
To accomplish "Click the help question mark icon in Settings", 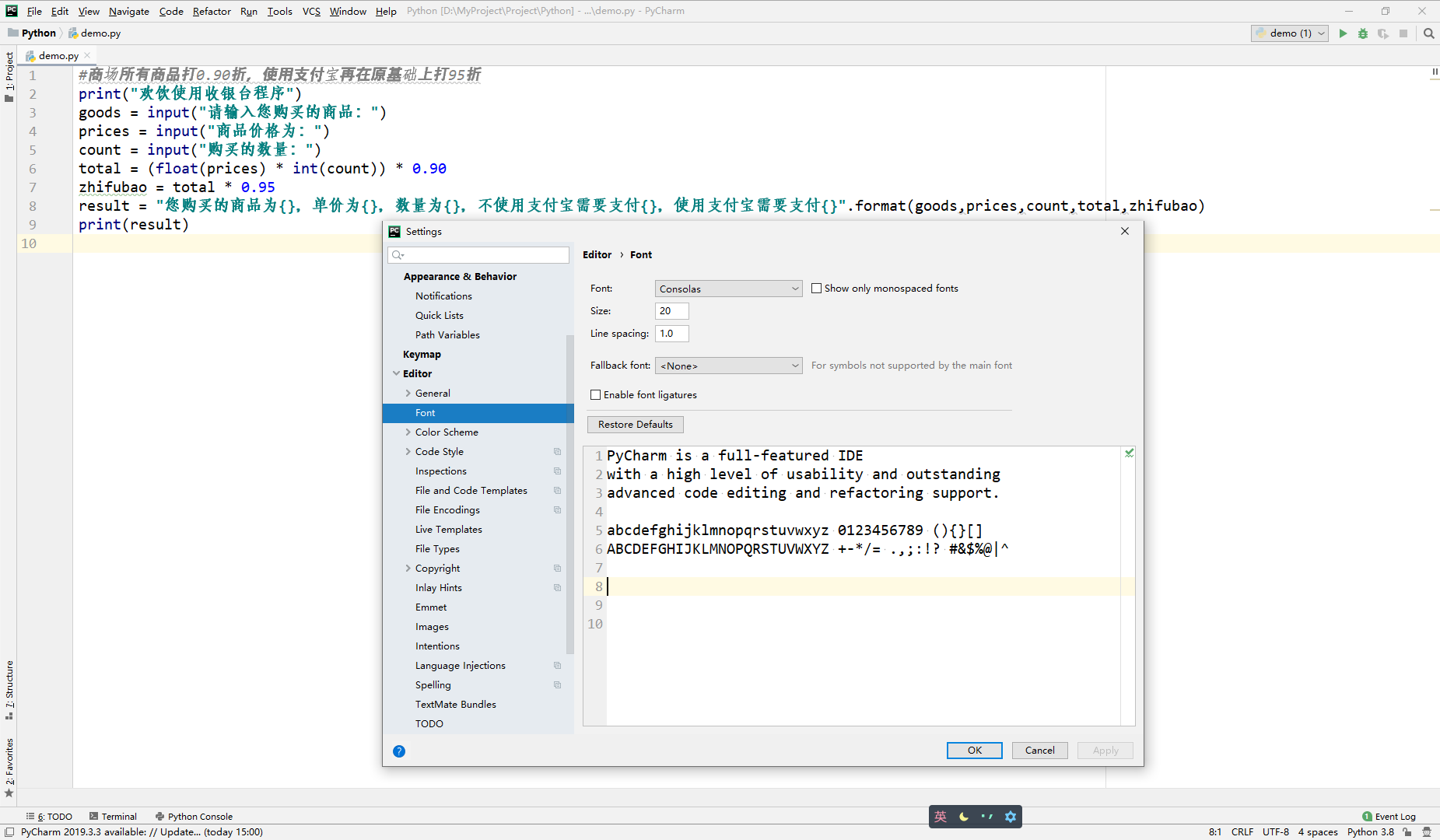I will (399, 751).
